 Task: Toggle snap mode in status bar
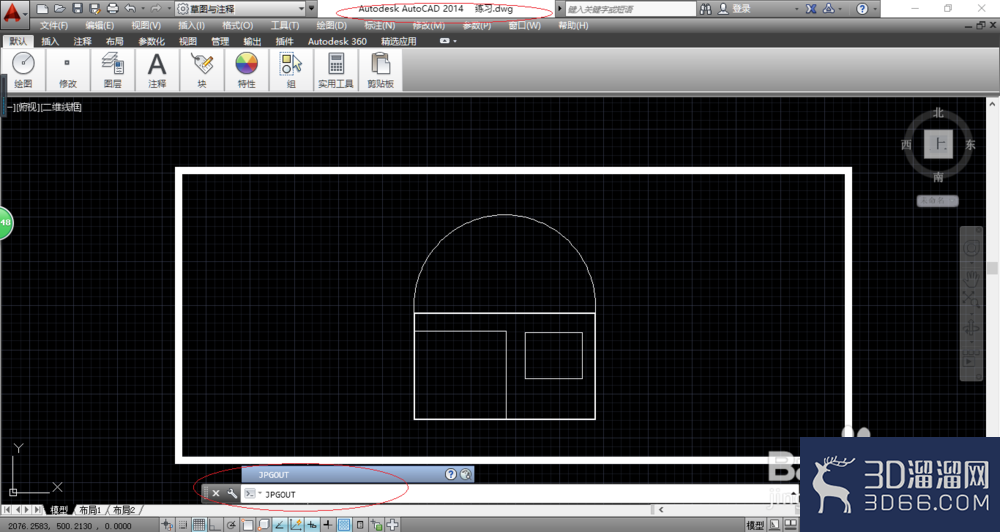click(x=183, y=525)
